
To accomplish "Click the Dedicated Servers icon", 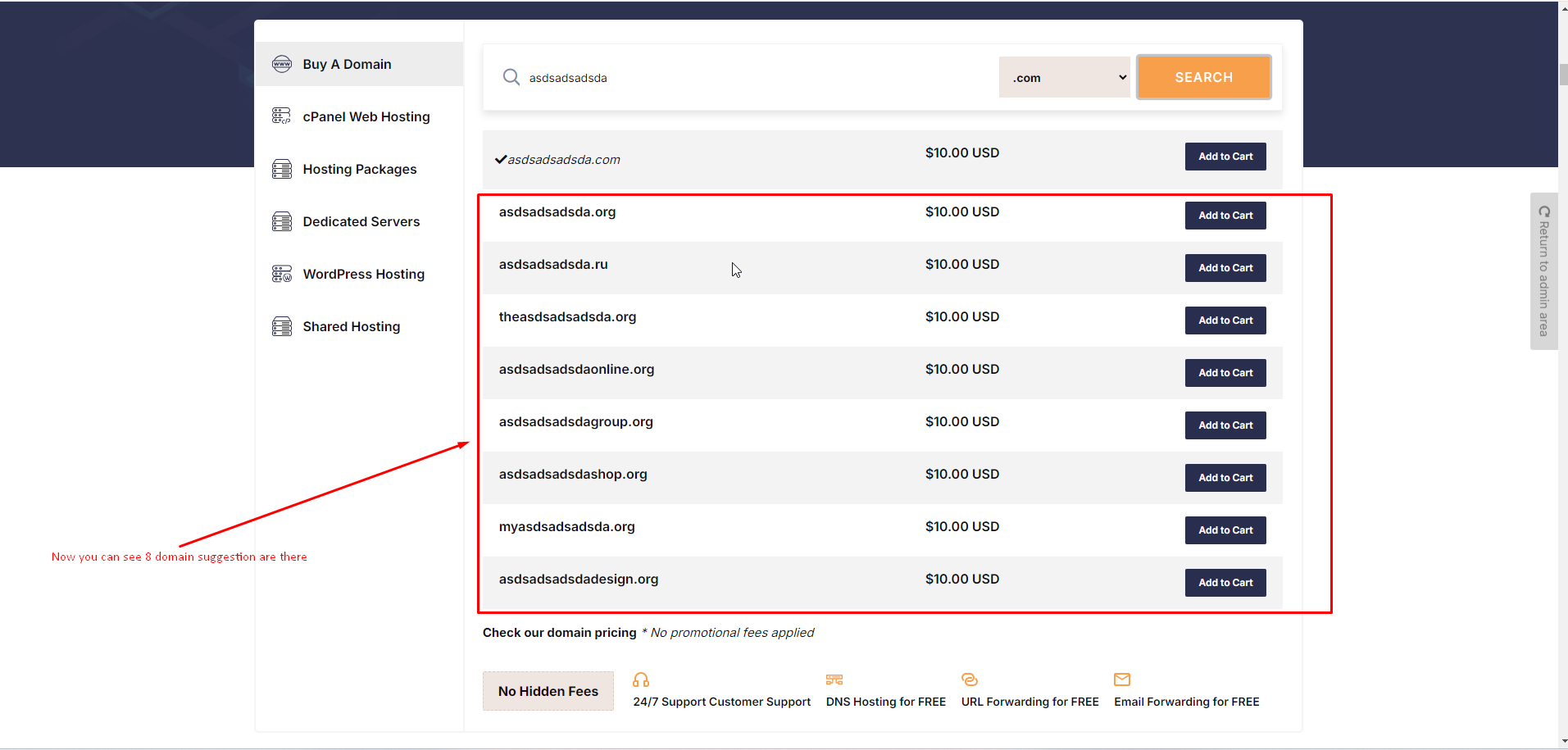I will [x=282, y=221].
